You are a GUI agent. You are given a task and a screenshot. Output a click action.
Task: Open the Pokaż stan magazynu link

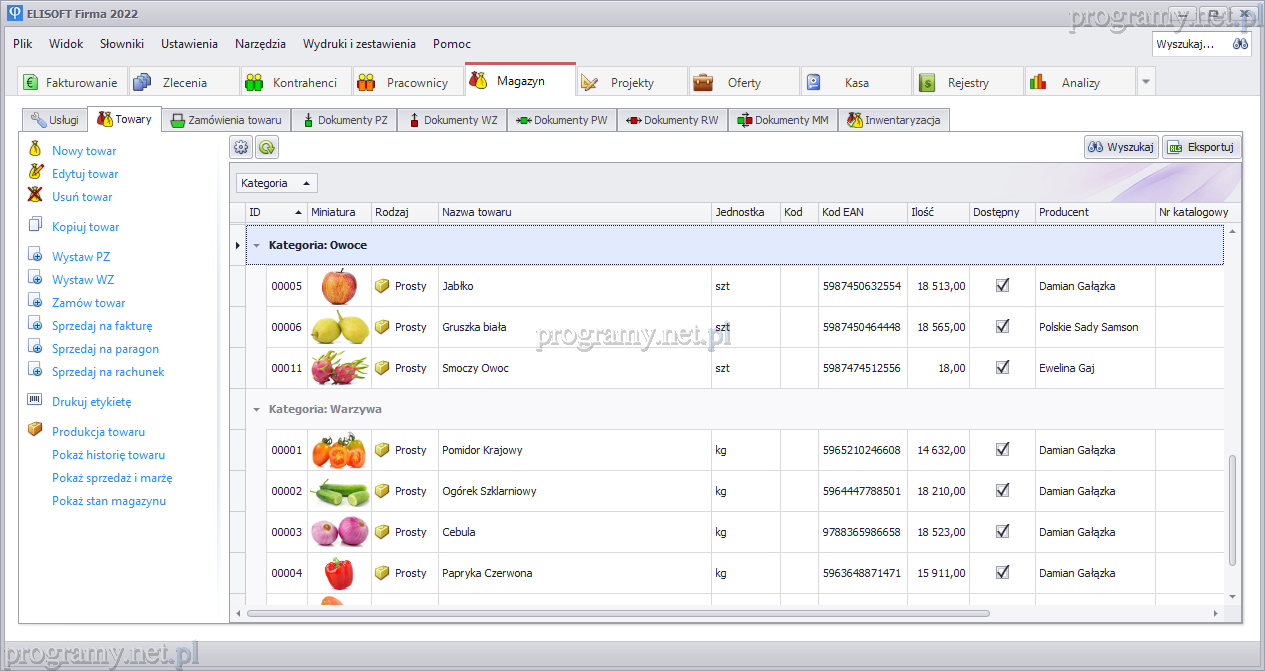point(109,501)
